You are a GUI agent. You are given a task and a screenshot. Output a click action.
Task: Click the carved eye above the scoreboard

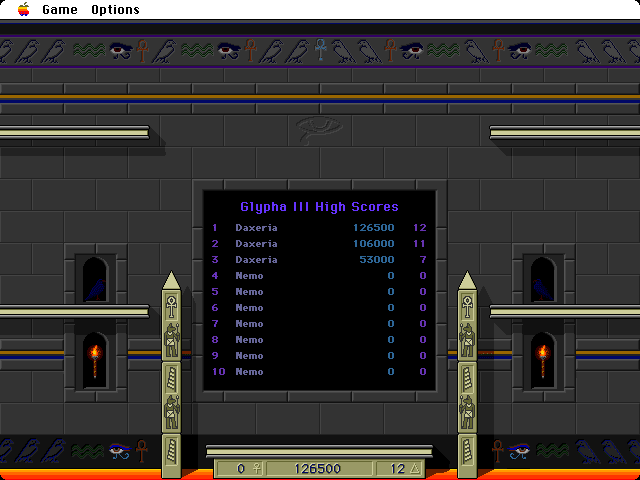[x=319, y=129]
